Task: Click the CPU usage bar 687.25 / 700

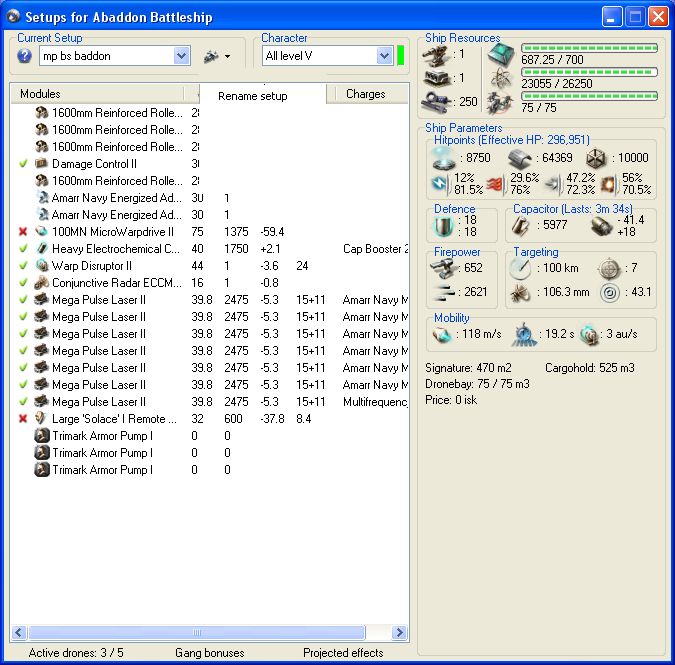Action: [589, 48]
